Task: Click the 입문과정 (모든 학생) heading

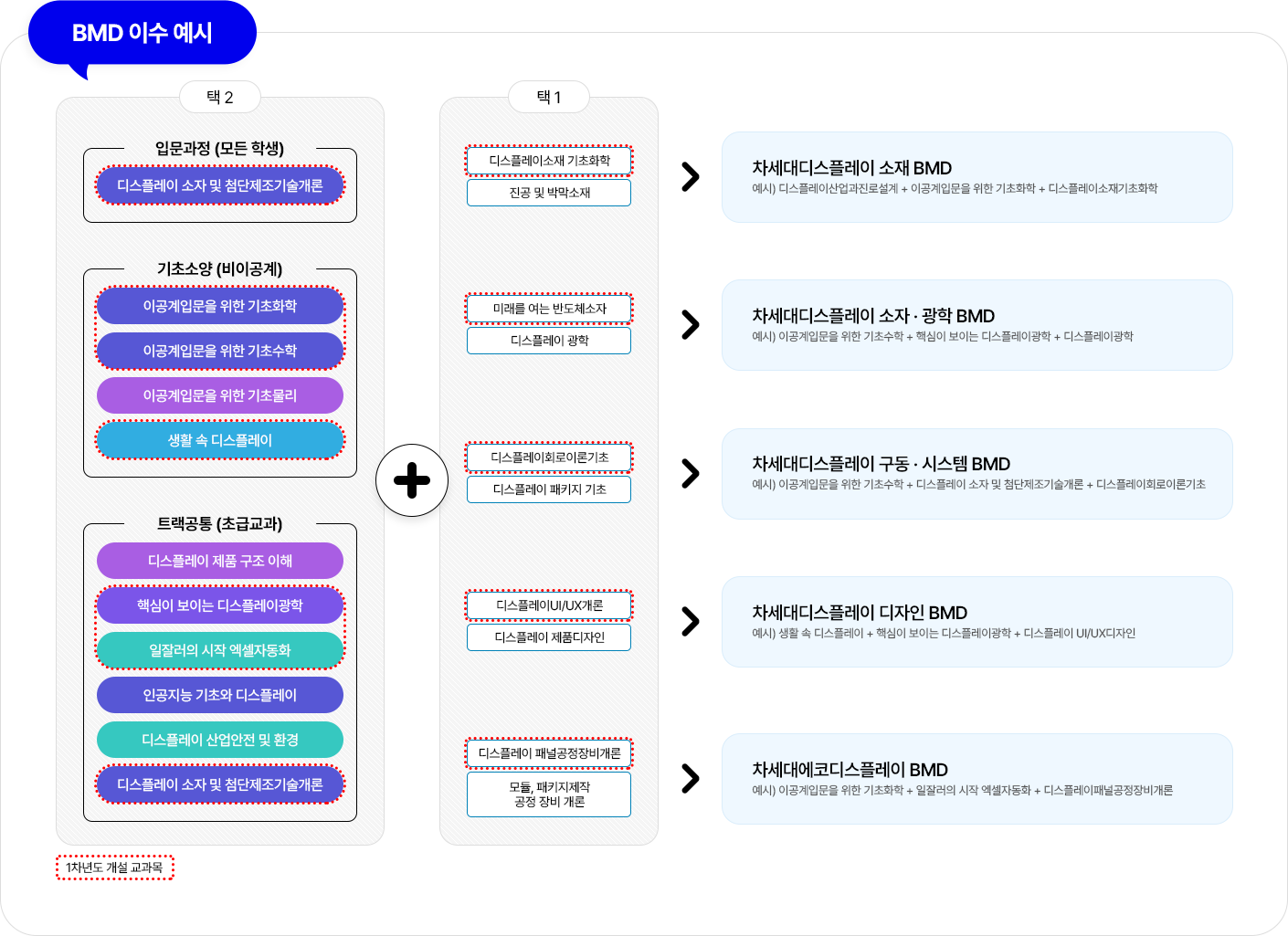Action: [220, 149]
